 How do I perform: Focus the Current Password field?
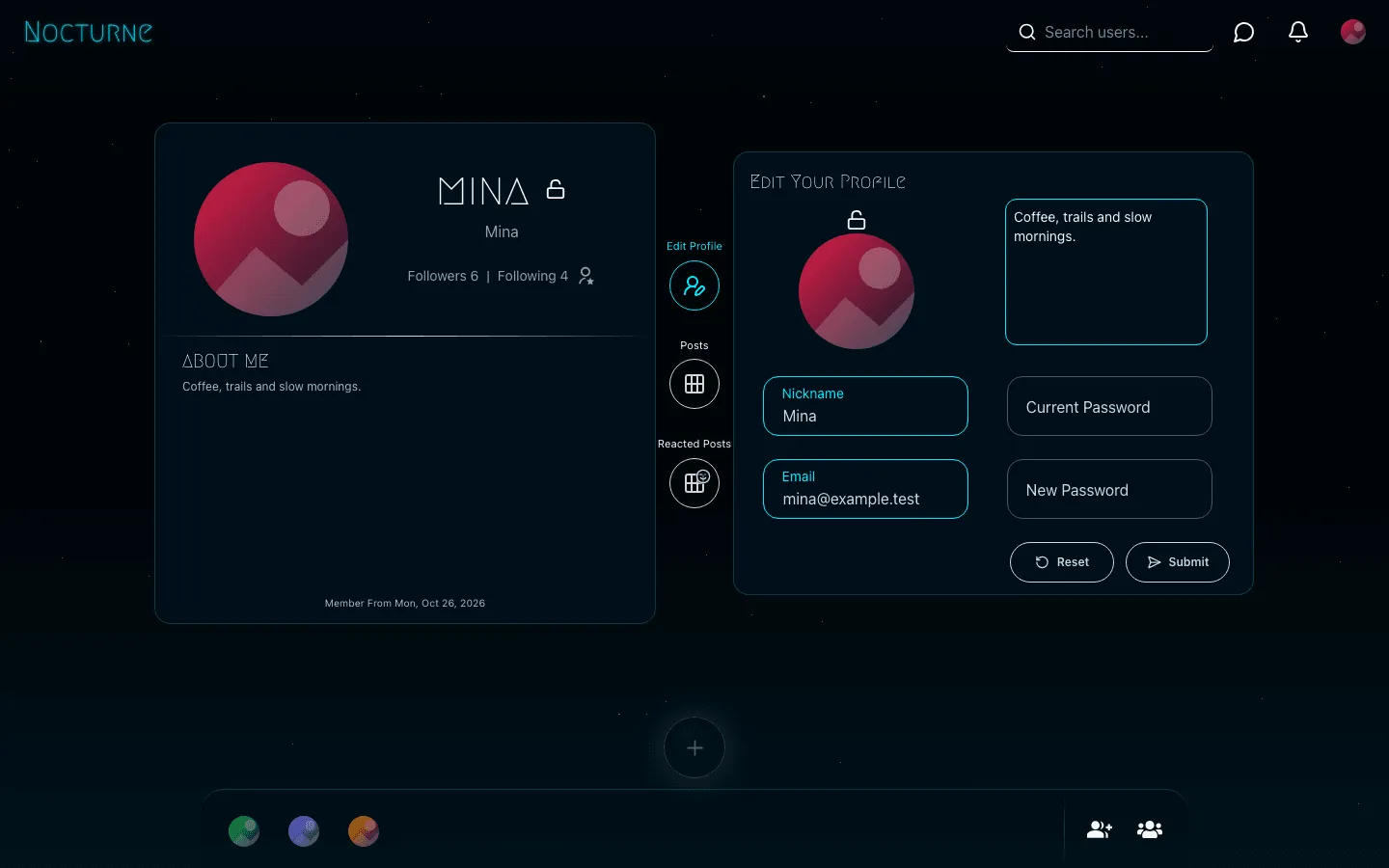pos(1109,406)
